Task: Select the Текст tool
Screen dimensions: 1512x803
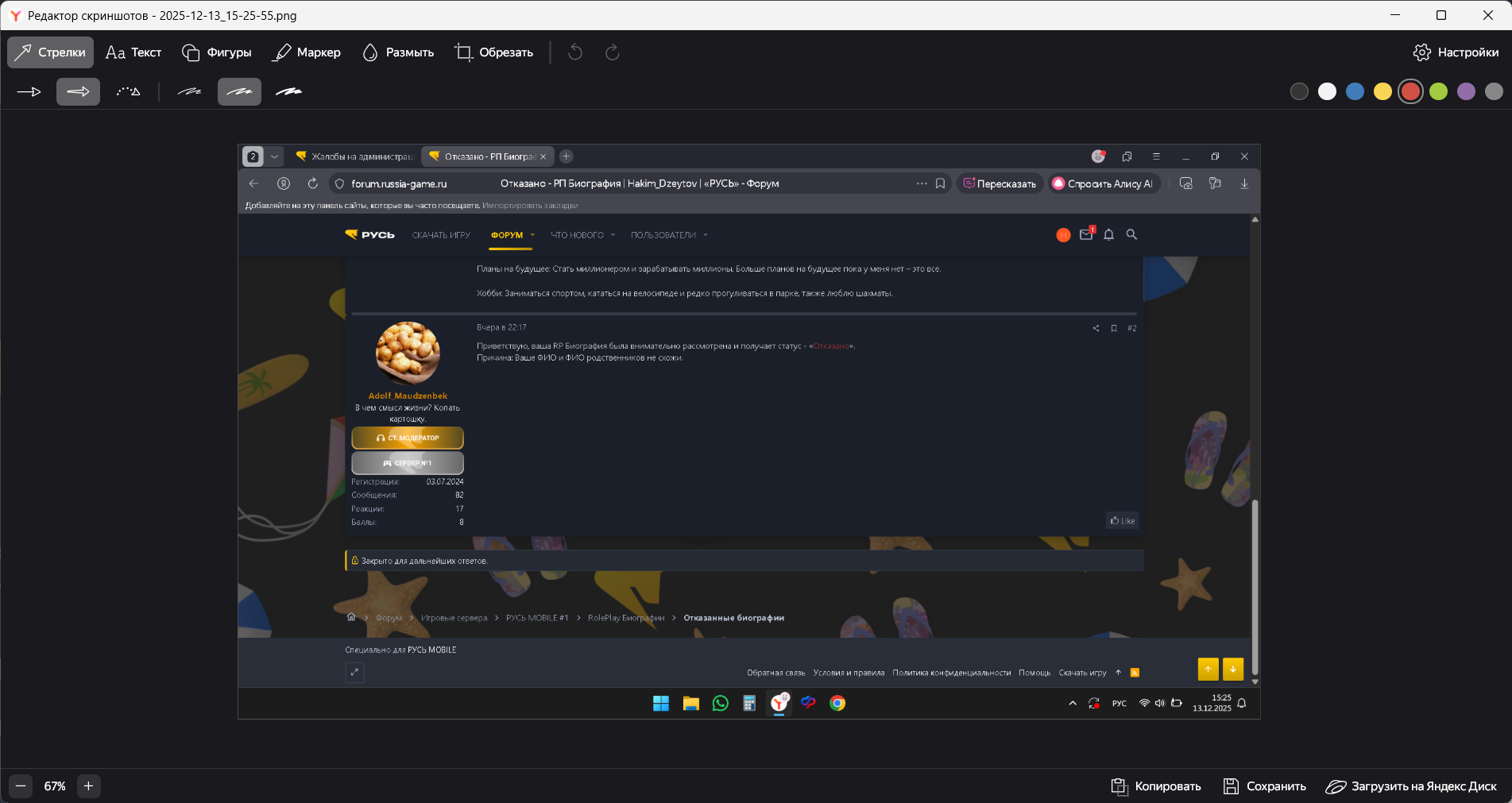Action: [x=133, y=52]
